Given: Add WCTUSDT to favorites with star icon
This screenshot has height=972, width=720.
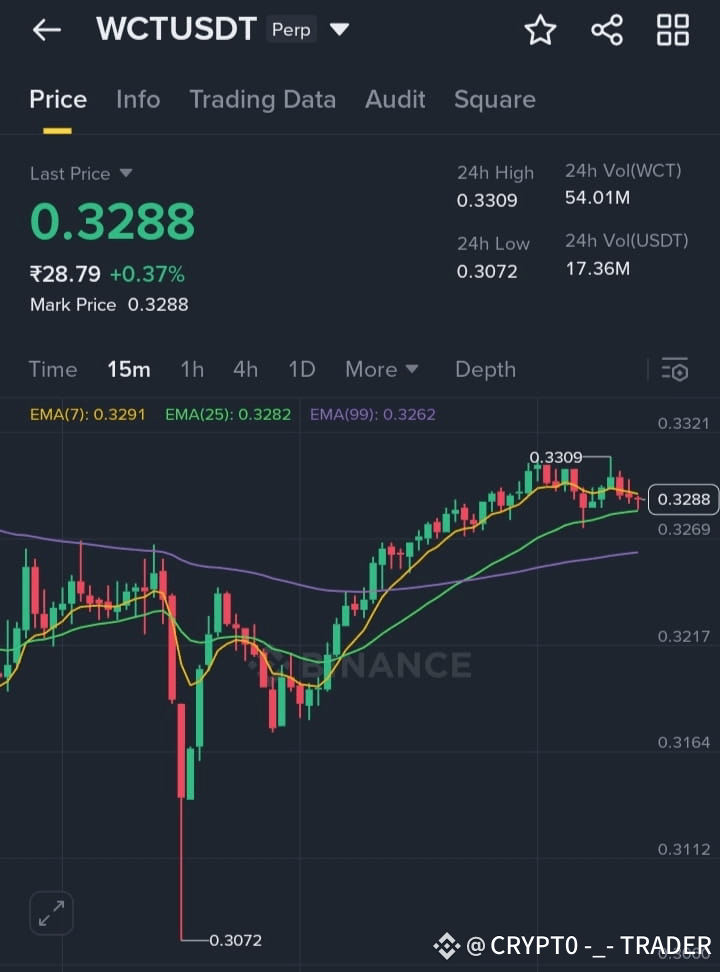Looking at the screenshot, I should pos(540,30).
